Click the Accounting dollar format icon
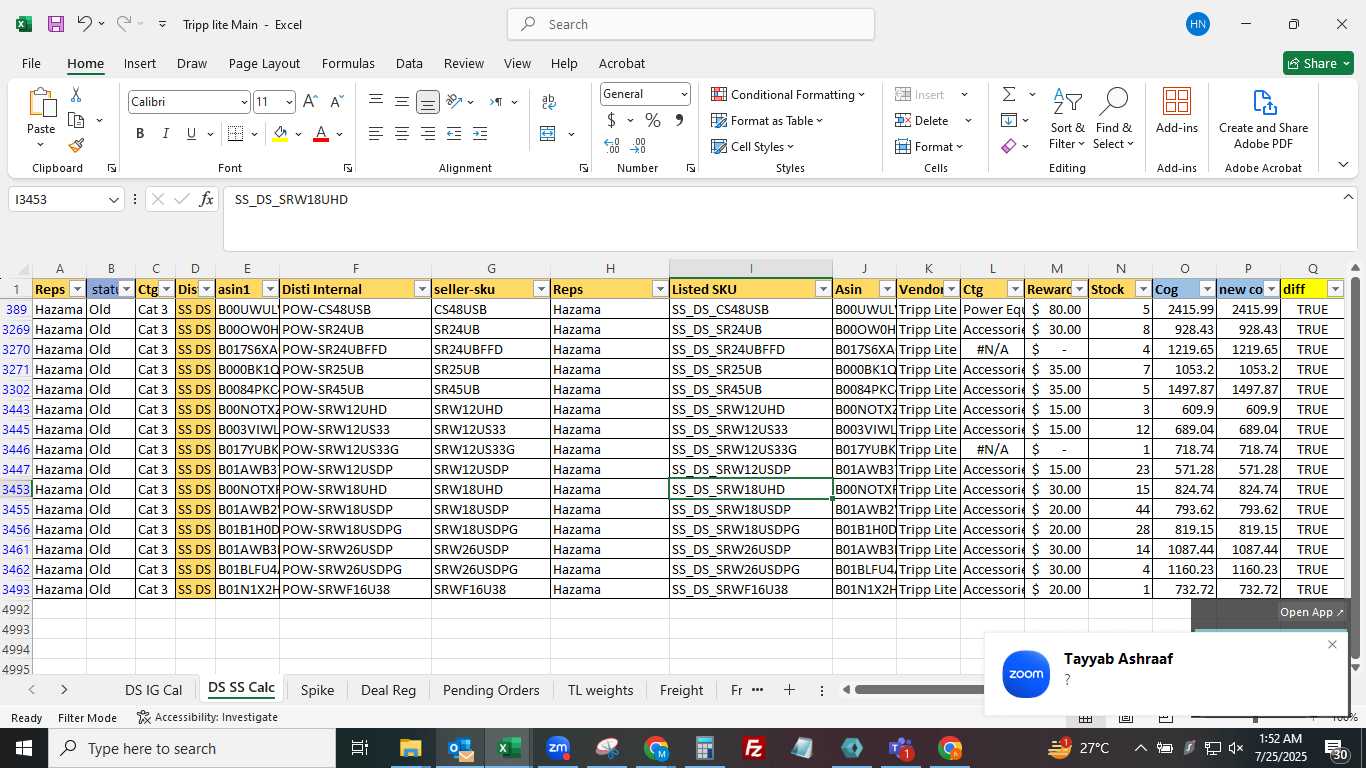 pyautogui.click(x=612, y=121)
